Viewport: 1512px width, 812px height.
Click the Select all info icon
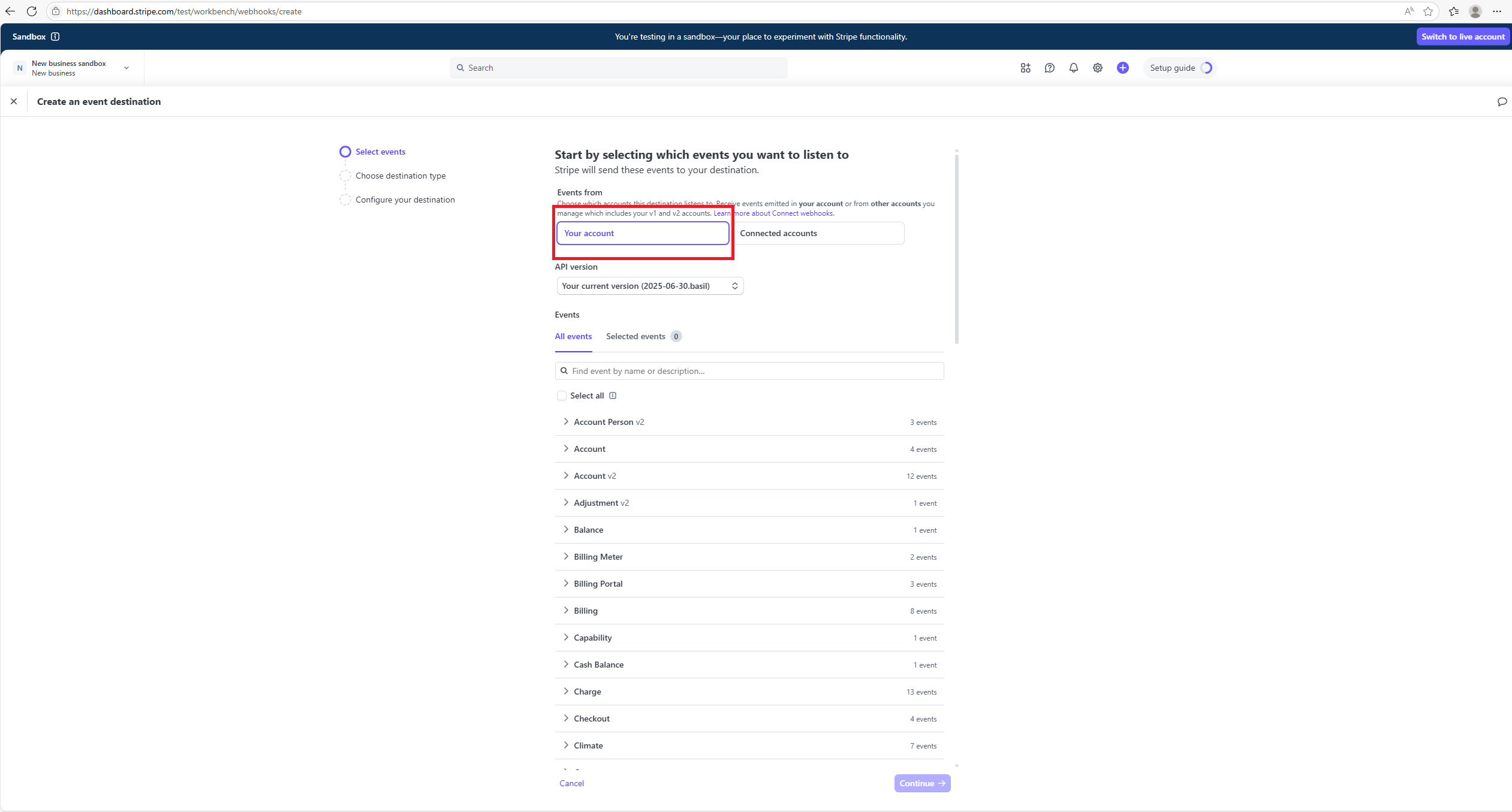(x=613, y=396)
